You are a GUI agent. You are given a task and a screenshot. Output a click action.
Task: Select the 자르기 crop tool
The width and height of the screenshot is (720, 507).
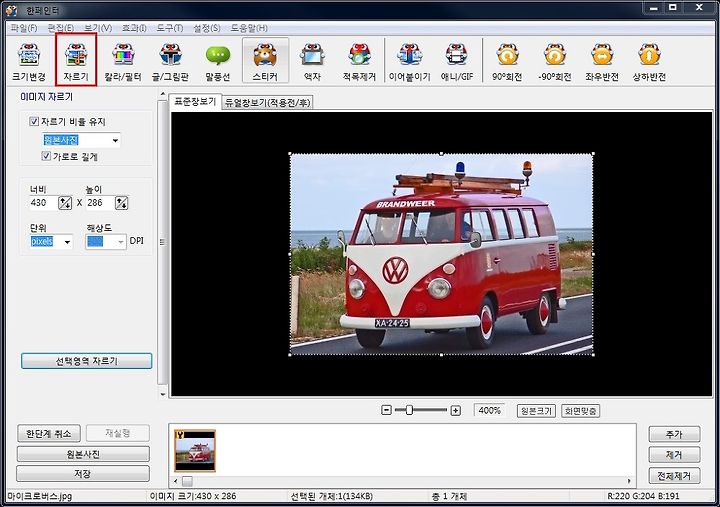pyautogui.click(x=76, y=62)
